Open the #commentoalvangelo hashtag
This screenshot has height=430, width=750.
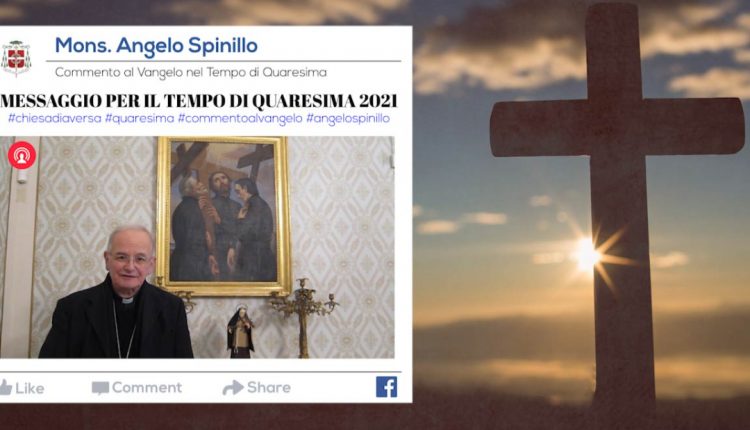pos(240,118)
